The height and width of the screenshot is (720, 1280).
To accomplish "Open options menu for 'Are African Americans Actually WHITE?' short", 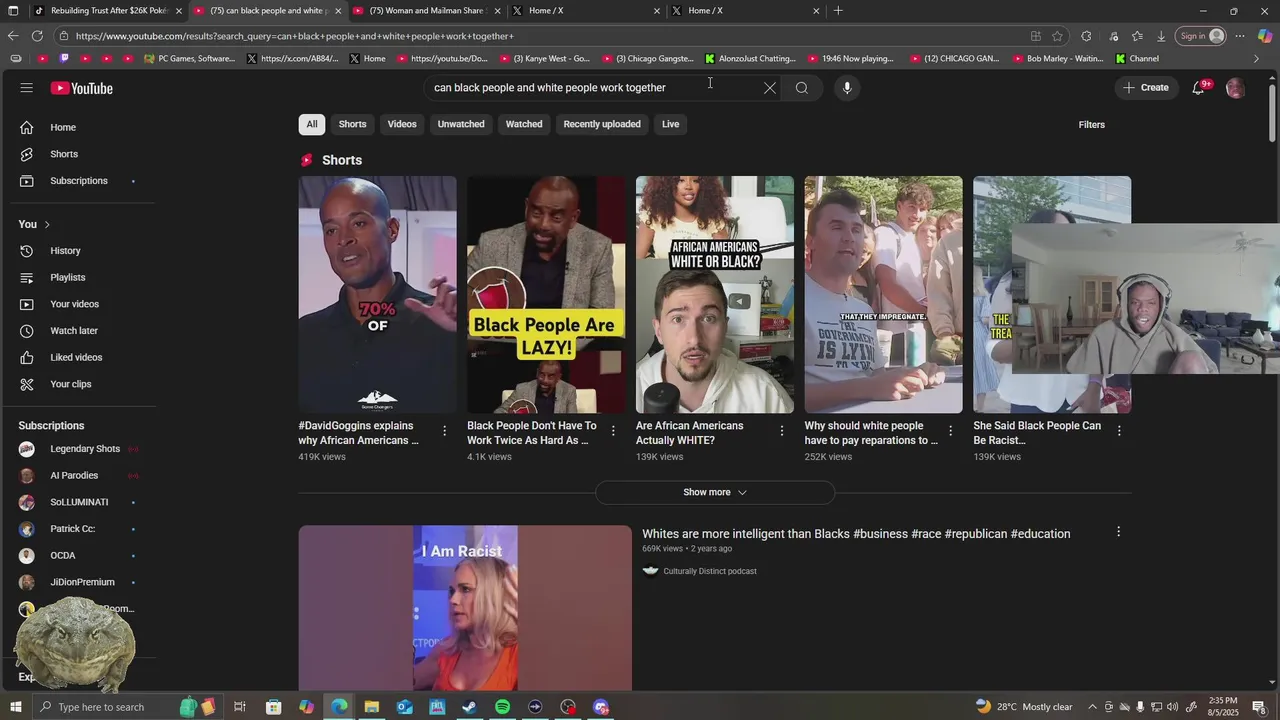I will [x=782, y=431].
